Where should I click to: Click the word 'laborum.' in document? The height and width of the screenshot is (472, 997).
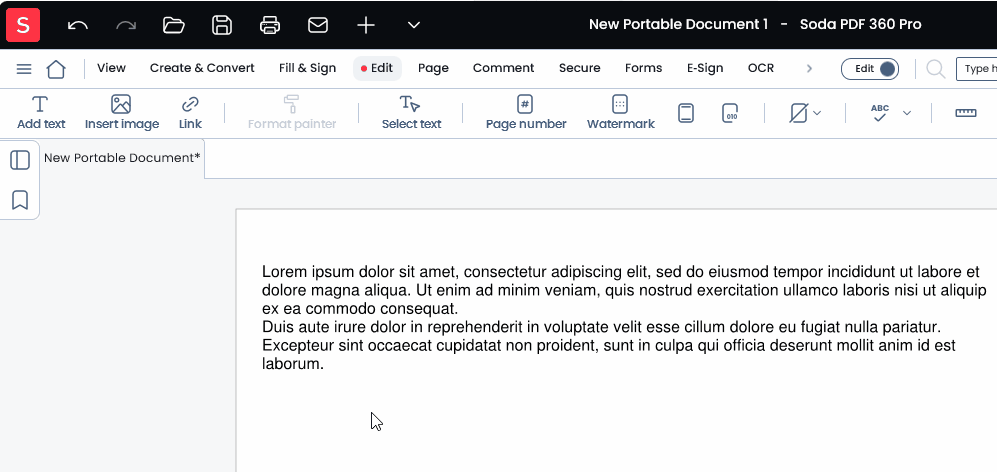[293, 364]
